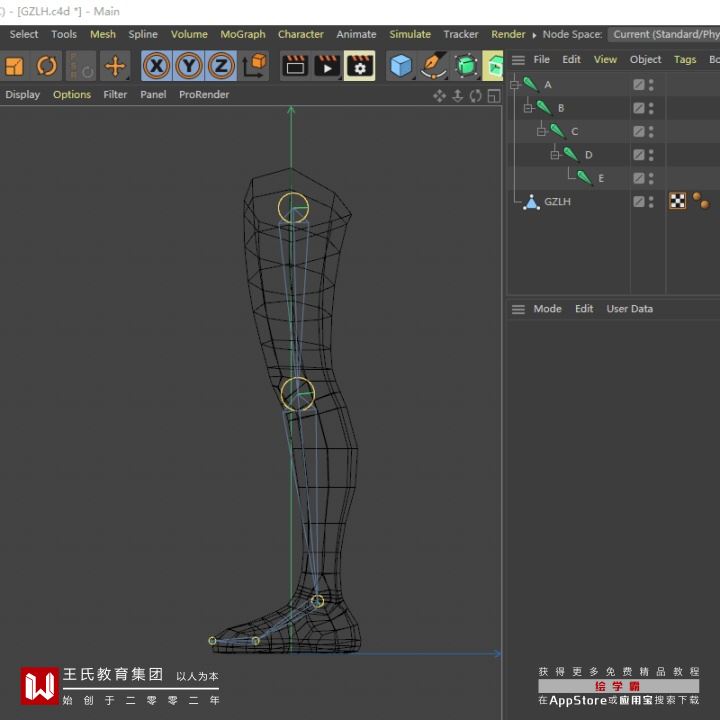Open Node Space dropdown
Screen dimensions: 720x720
click(x=664, y=34)
